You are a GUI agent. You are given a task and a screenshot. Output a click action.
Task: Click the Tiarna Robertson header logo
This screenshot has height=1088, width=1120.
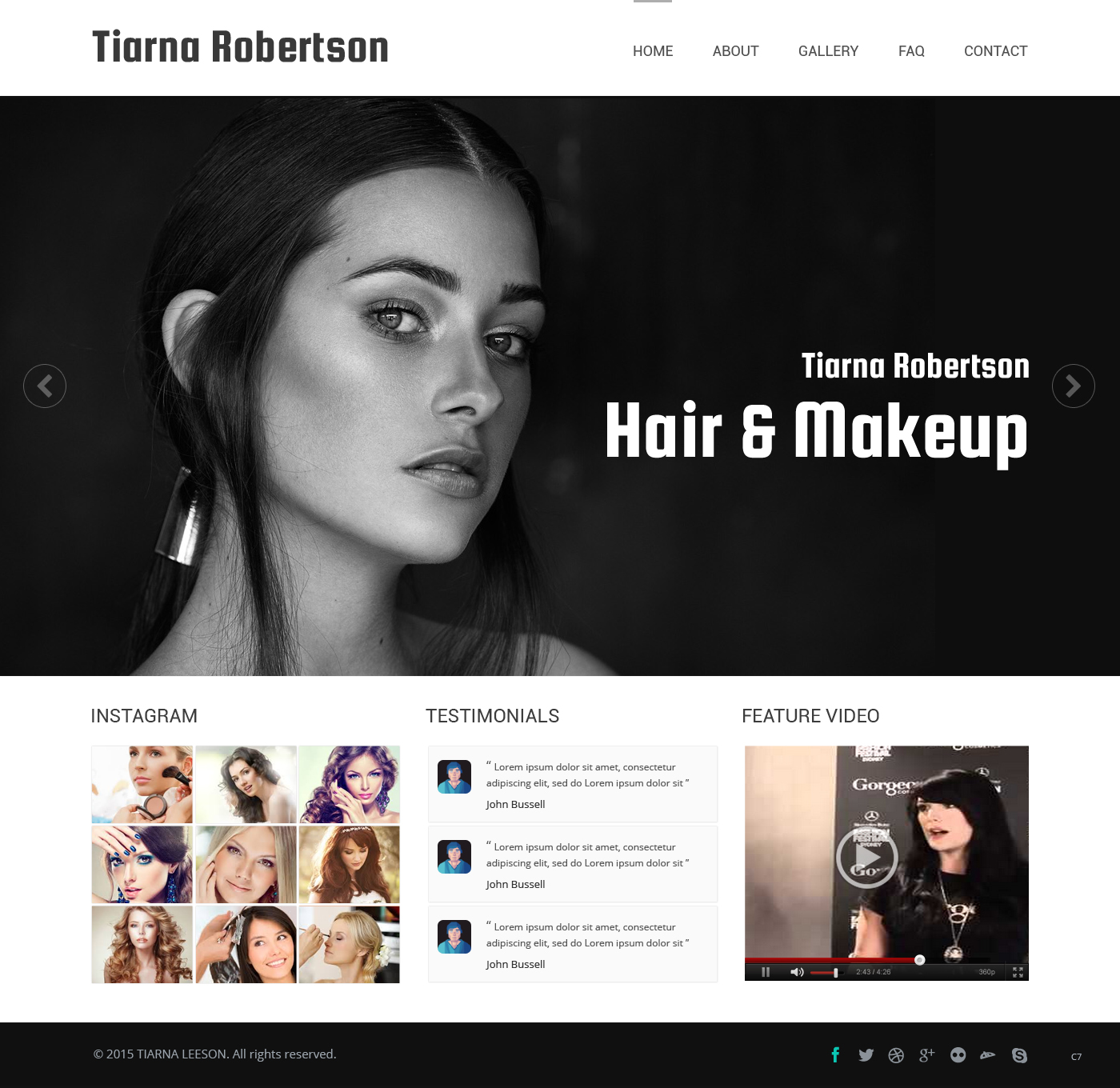point(240,46)
